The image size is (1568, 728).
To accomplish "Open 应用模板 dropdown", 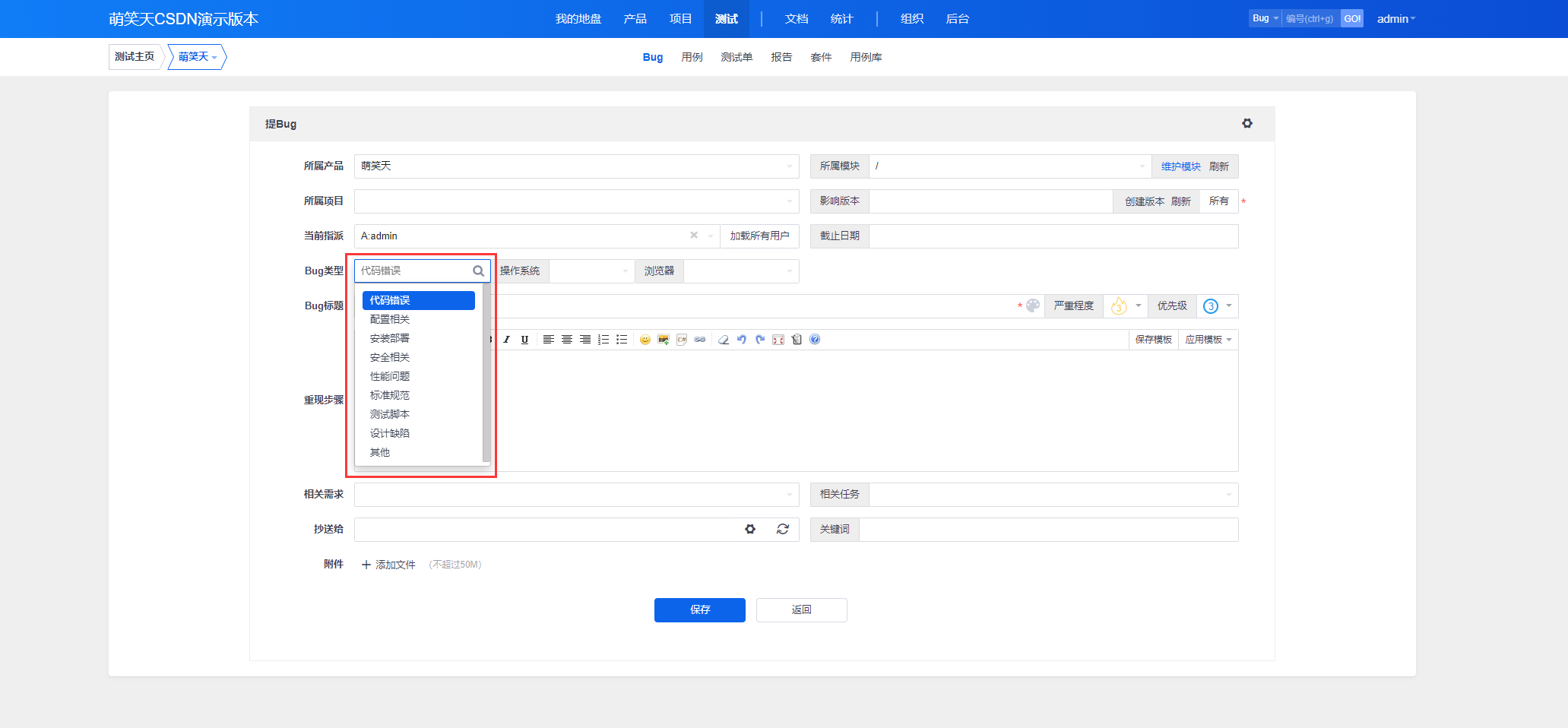I will [1208, 340].
